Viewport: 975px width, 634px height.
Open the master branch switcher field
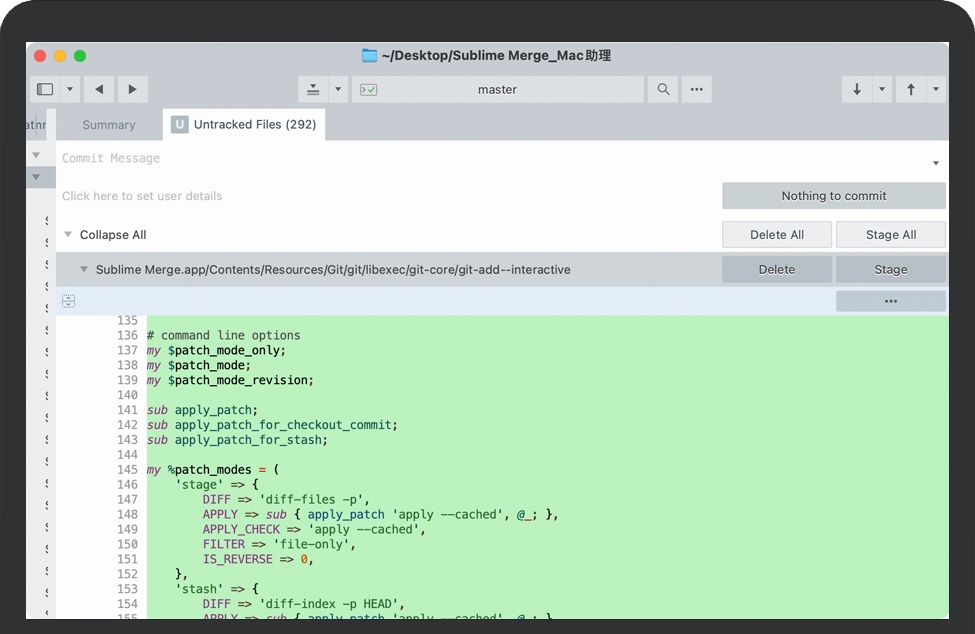497,89
